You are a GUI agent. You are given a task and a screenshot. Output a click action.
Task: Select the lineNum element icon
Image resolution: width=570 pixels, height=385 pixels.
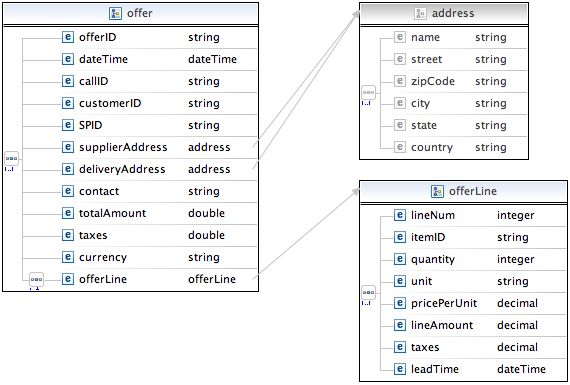pyautogui.click(x=400, y=215)
